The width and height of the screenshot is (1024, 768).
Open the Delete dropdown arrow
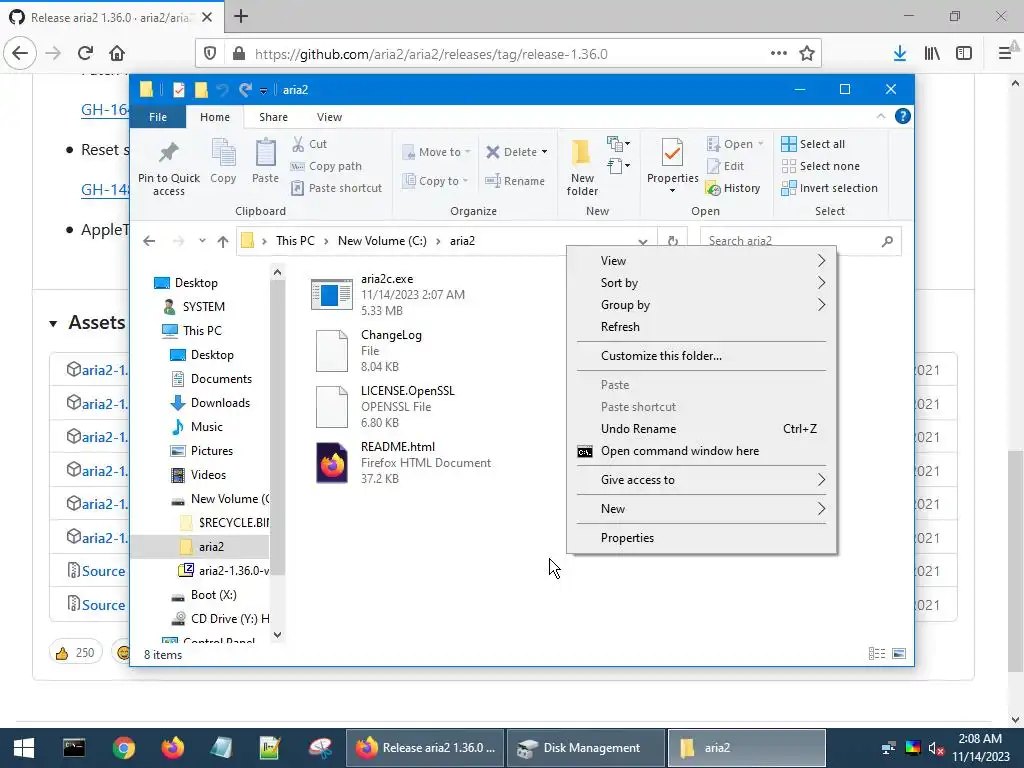click(544, 152)
